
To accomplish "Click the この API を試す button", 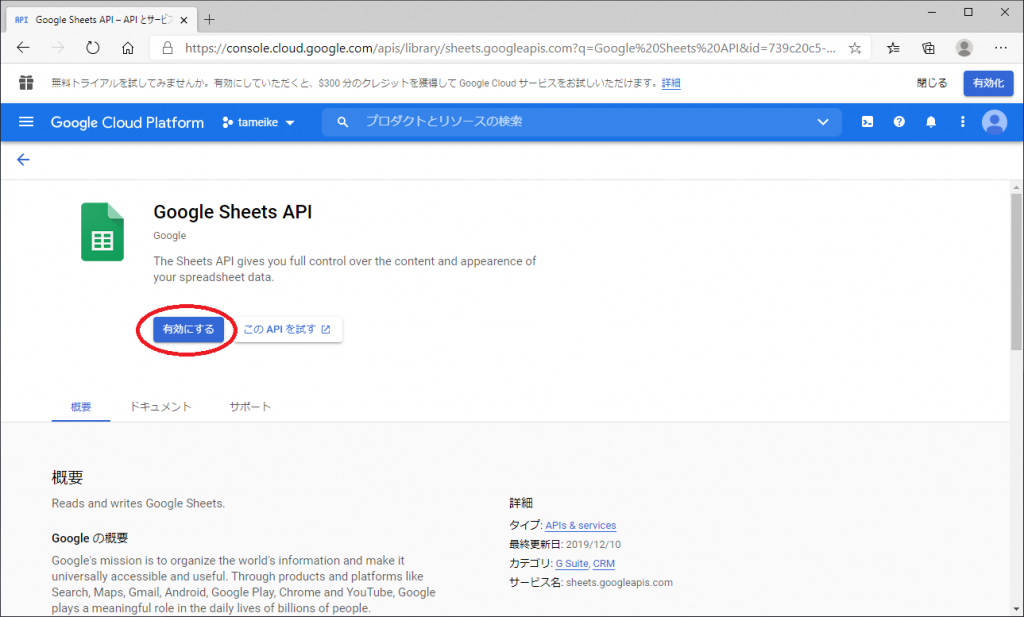I will point(287,330).
